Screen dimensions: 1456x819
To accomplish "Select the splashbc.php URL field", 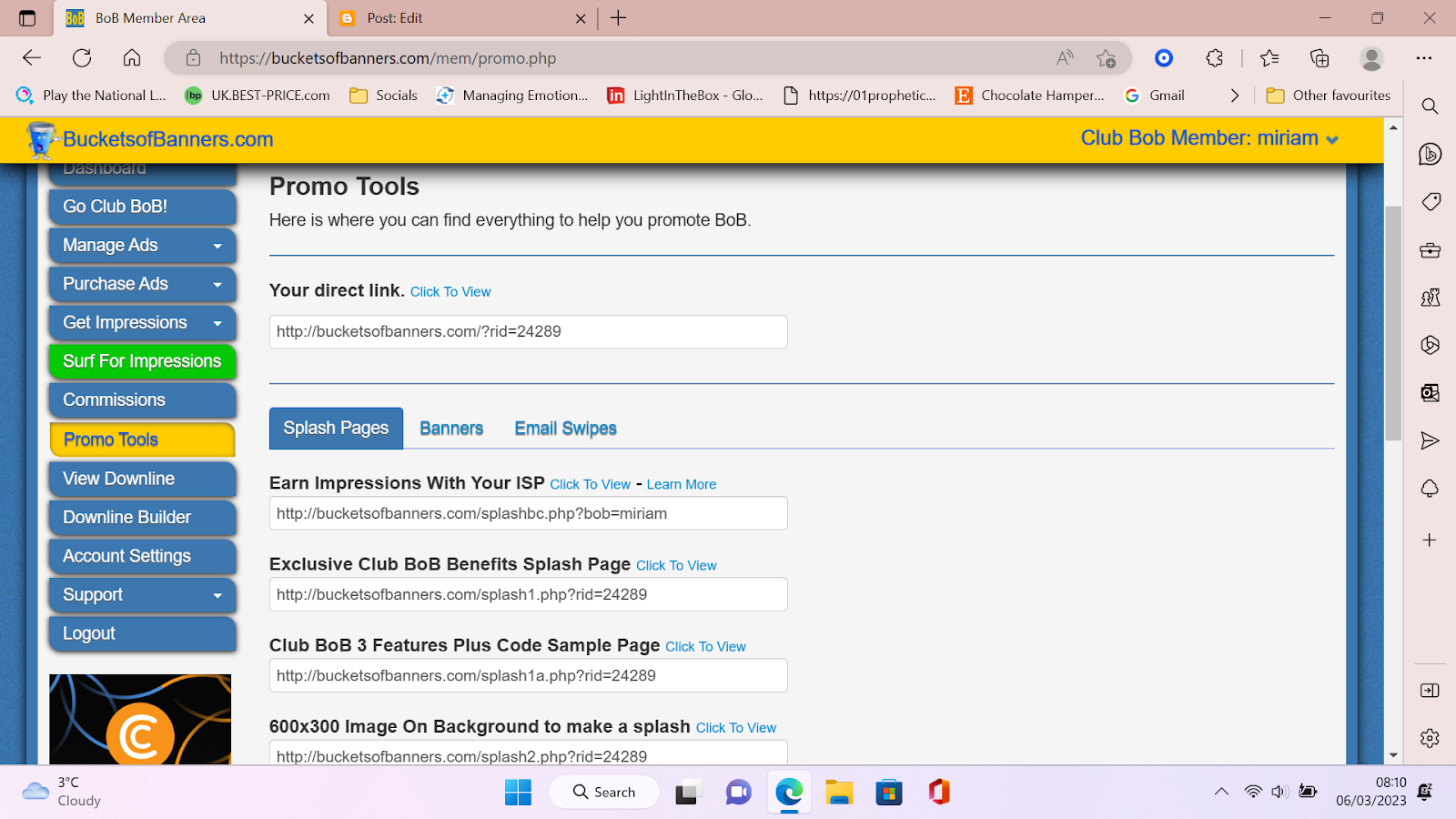I will tap(529, 513).
